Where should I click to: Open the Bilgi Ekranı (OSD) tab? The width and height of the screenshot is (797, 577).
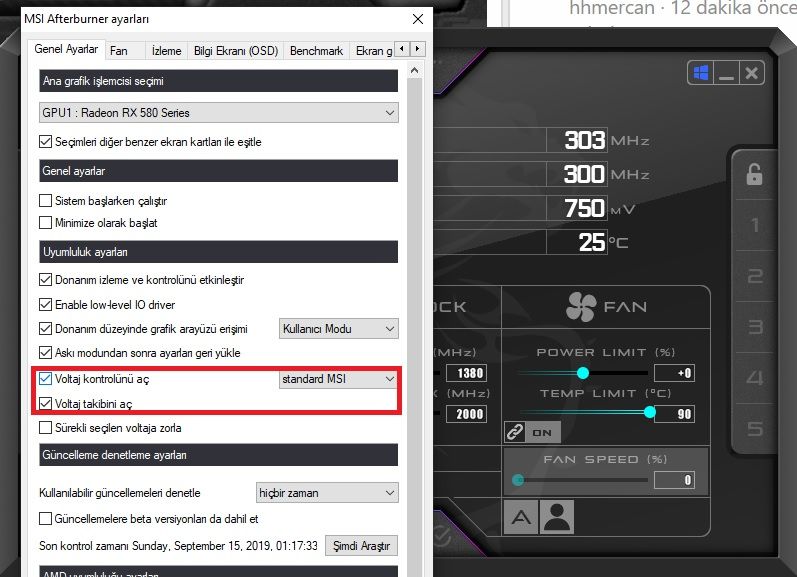click(x=236, y=51)
